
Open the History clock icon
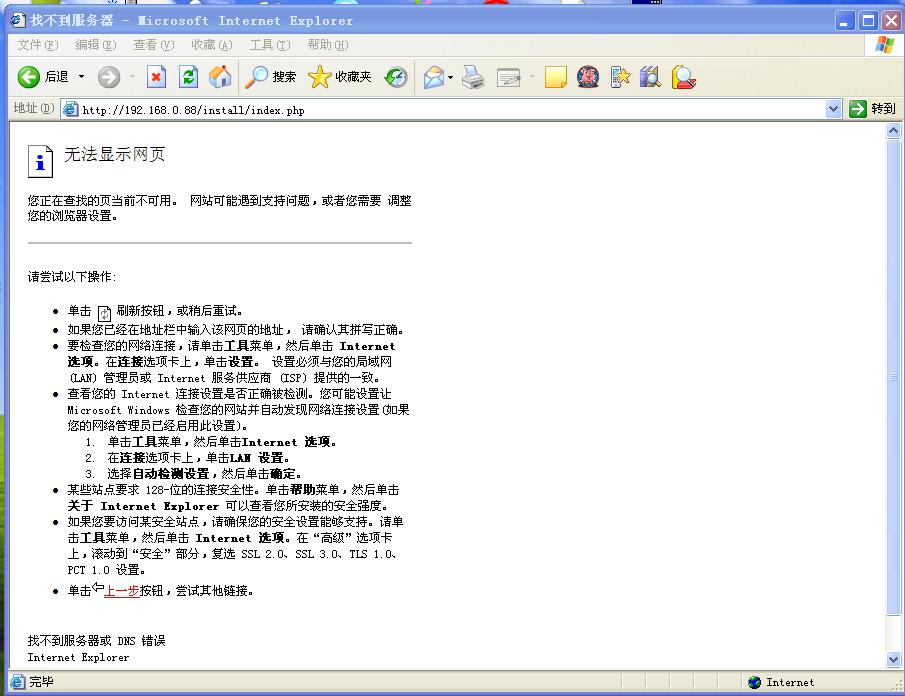[x=396, y=77]
